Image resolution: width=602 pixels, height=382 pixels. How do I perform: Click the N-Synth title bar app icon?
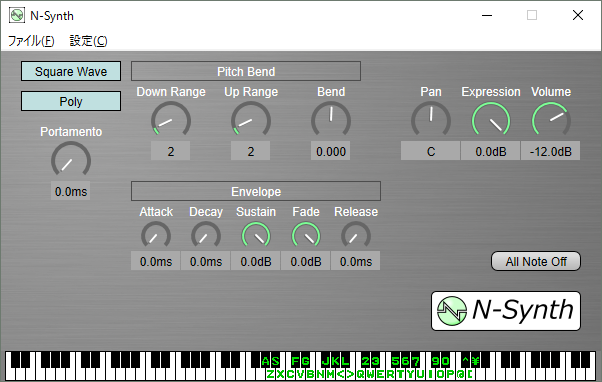coord(17,15)
